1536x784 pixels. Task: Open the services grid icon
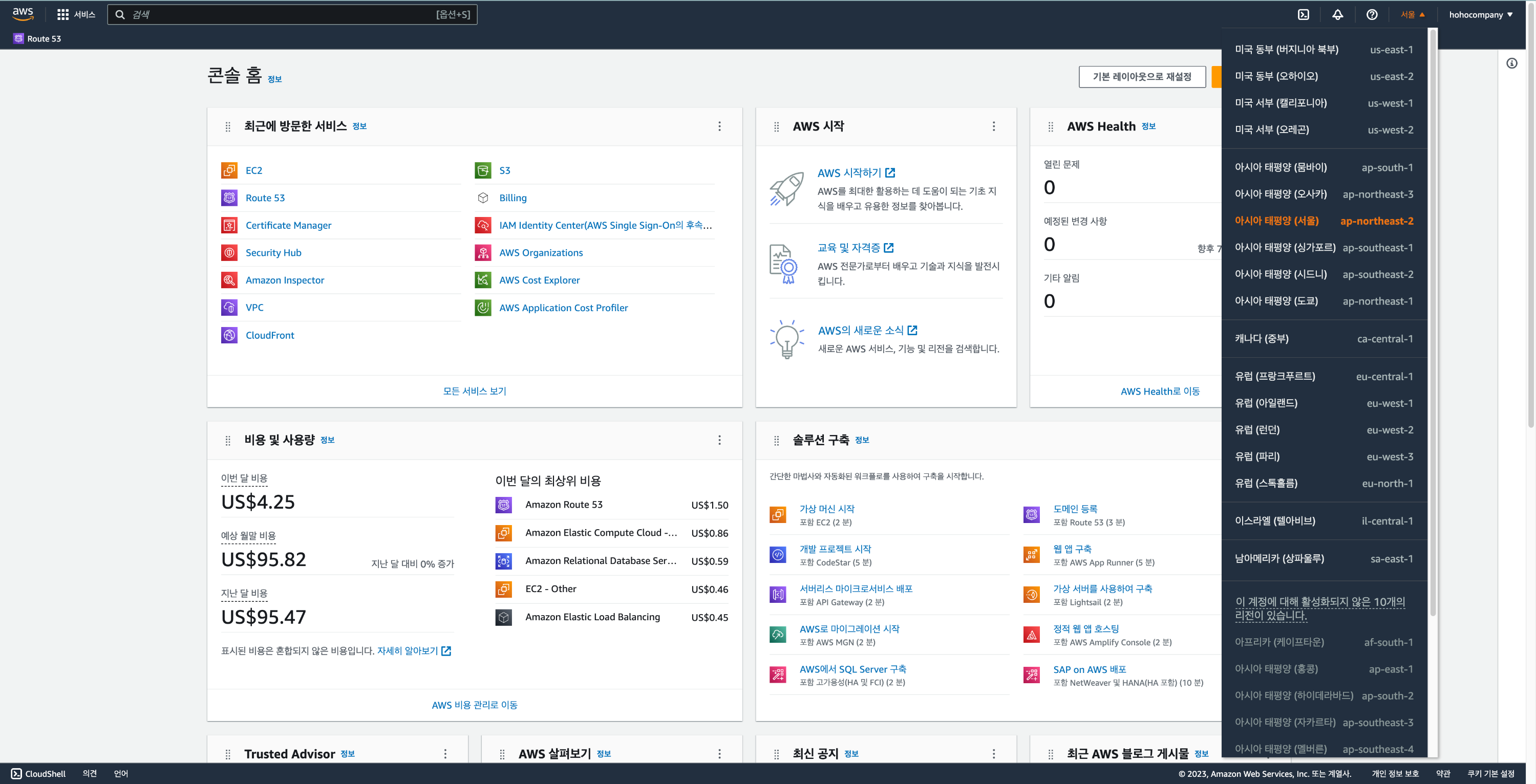[62, 15]
